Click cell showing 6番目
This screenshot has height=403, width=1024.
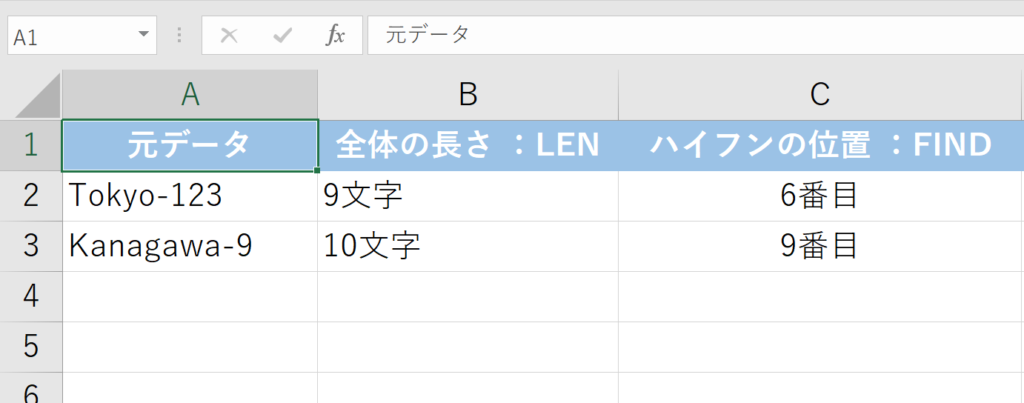[x=820, y=196]
